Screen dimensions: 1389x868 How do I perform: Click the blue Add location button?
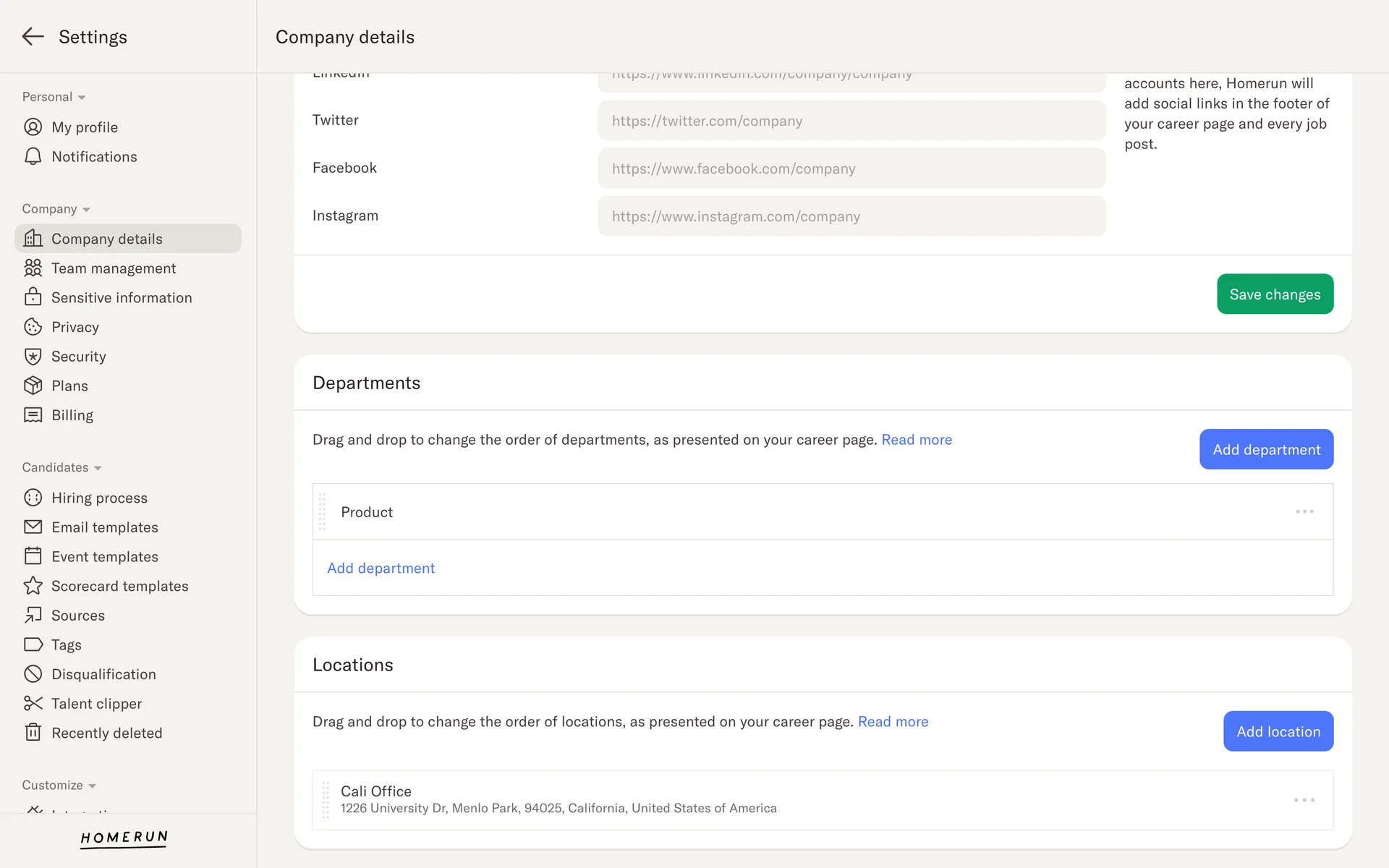point(1278,731)
